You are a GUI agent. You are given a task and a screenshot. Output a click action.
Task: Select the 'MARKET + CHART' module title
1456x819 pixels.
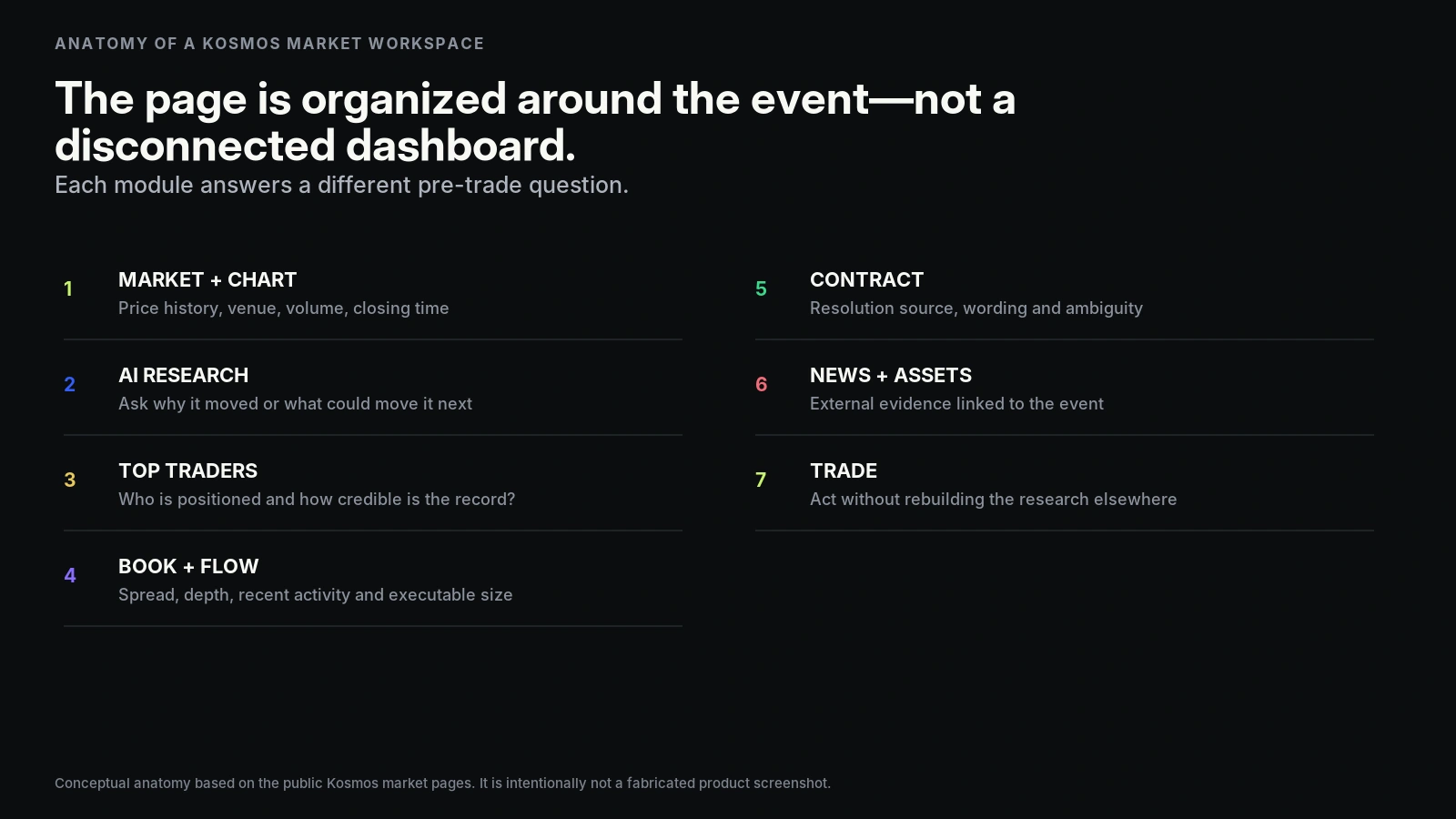click(207, 279)
